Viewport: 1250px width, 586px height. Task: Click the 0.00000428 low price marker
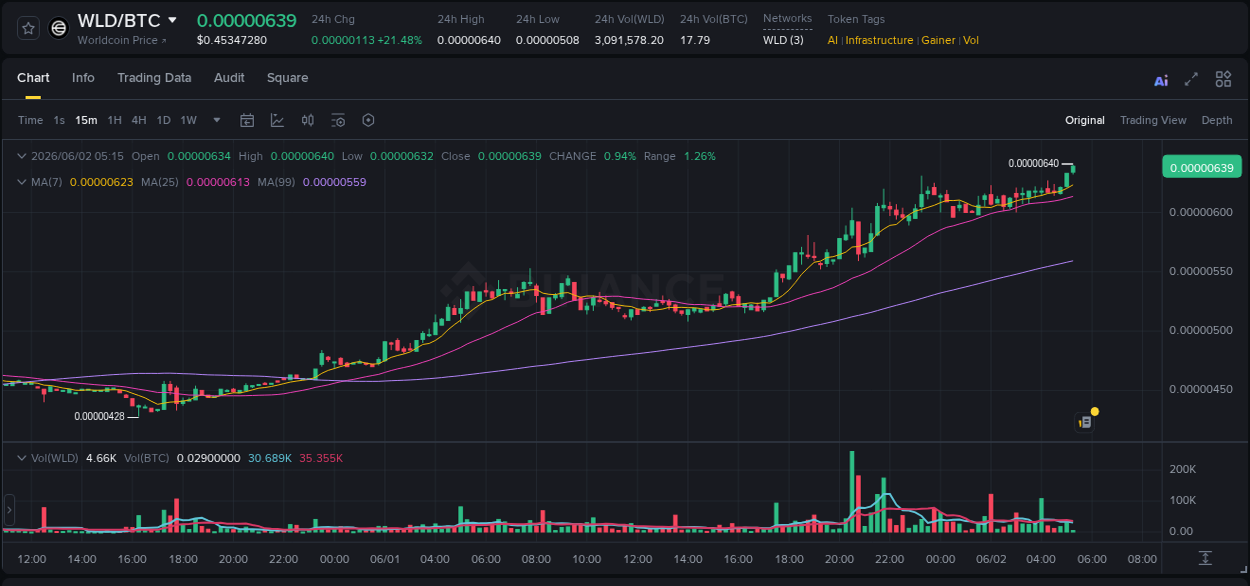point(100,416)
